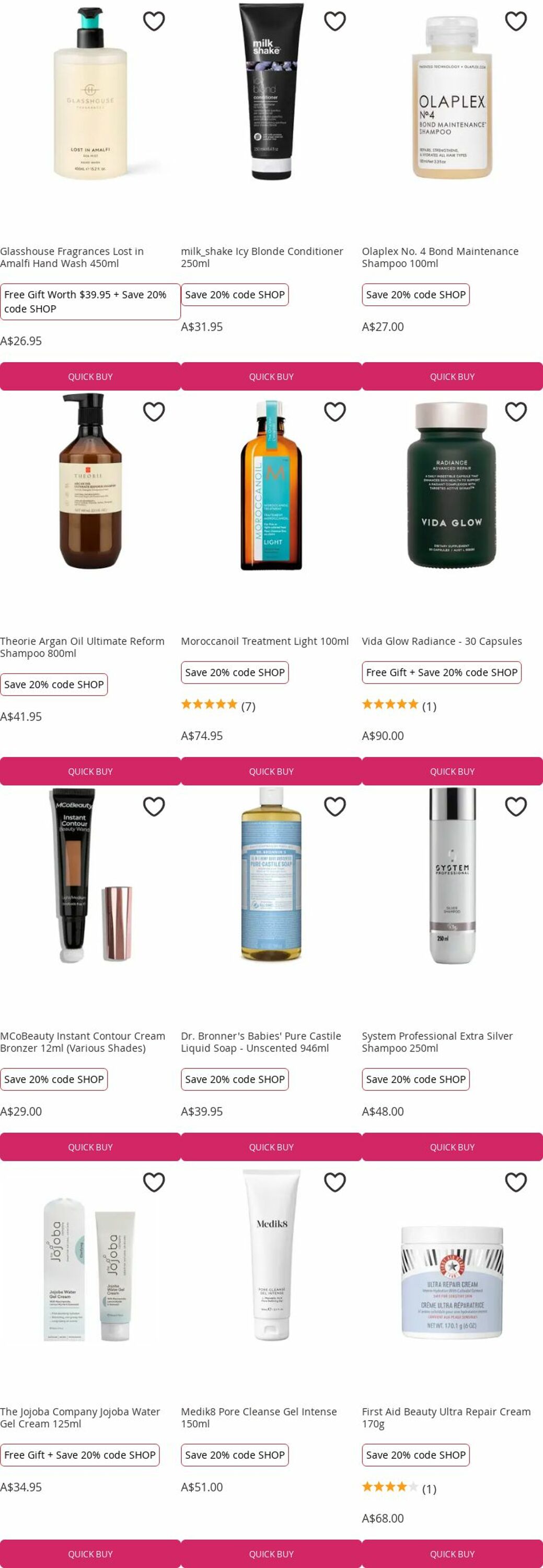The image size is (543, 1568).
Task: Open the Vida Glow Radiance 30 Capsules product link
Action: tap(442, 641)
